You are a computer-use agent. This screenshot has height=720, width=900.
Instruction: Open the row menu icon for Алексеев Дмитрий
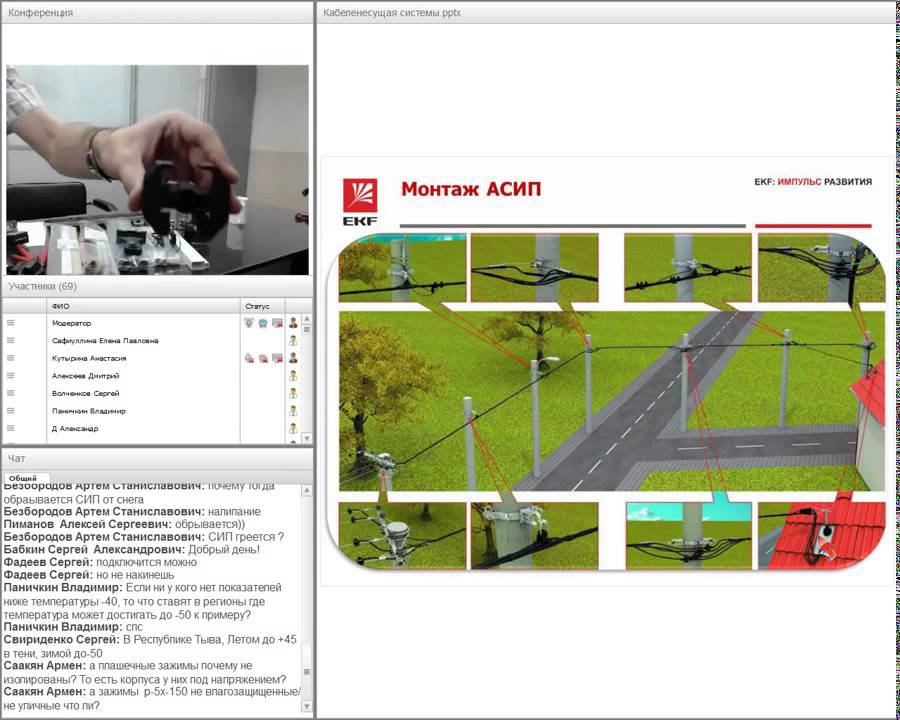(x=10, y=376)
